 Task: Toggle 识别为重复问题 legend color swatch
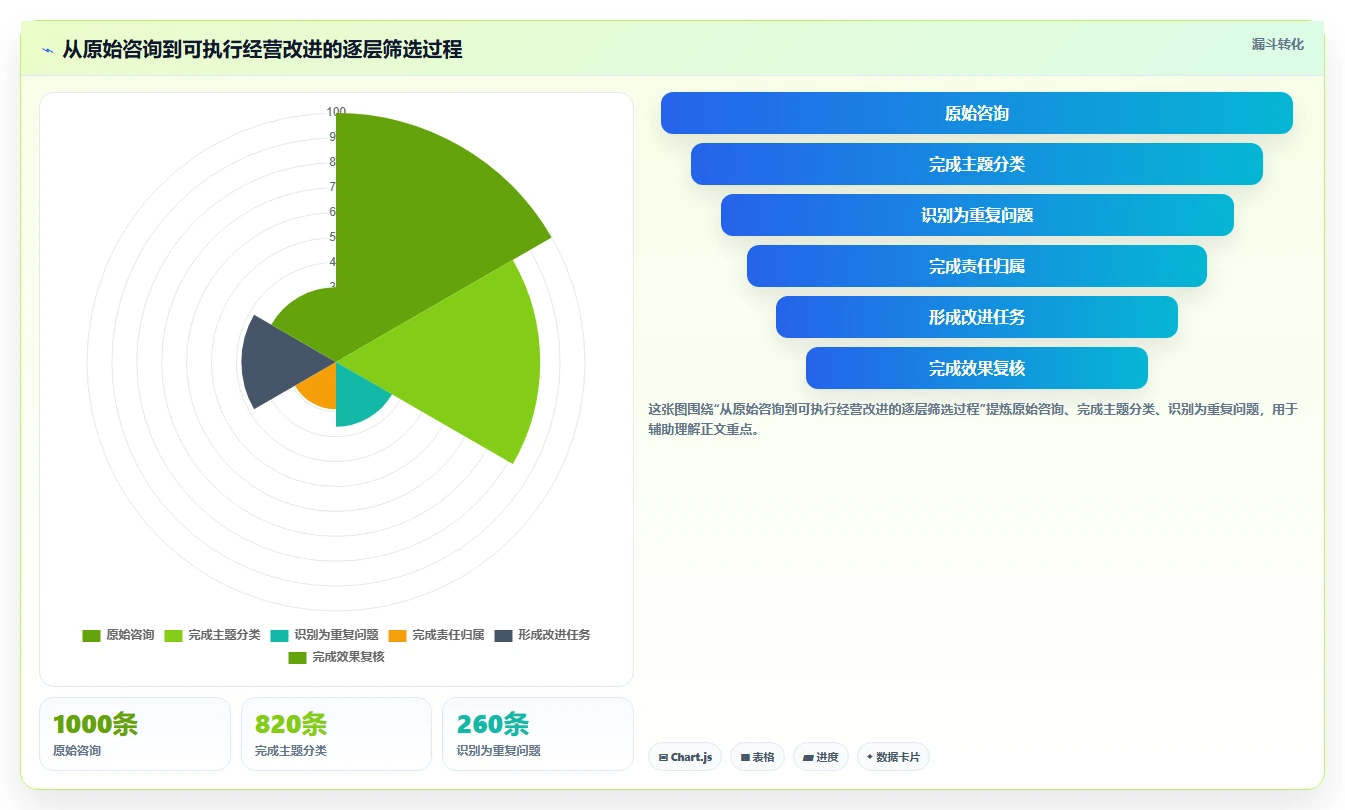280,635
